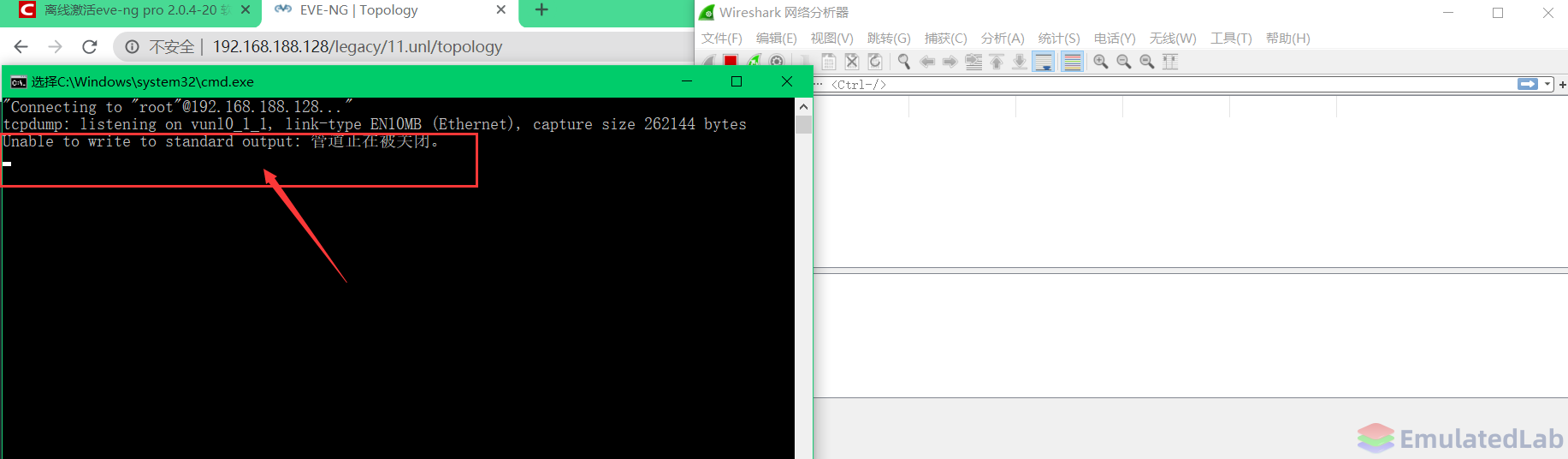Open display filter history dropdown
The image size is (1568, 459).
pos(1547,84)
